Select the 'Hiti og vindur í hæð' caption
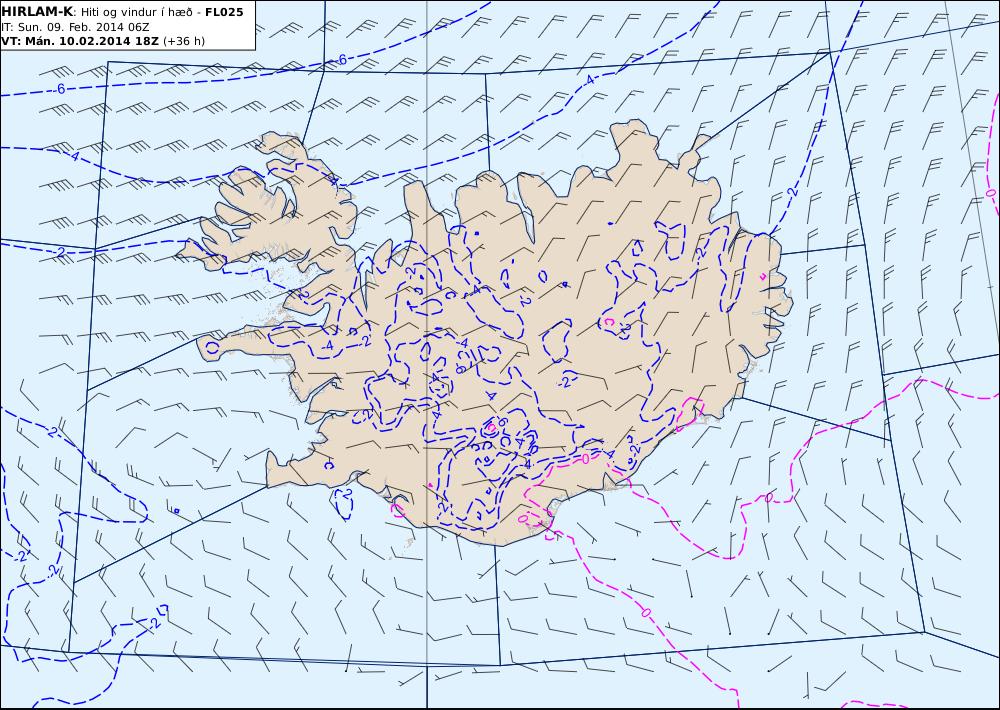The width and height of the screenshot is (1000, 710). 136,12
